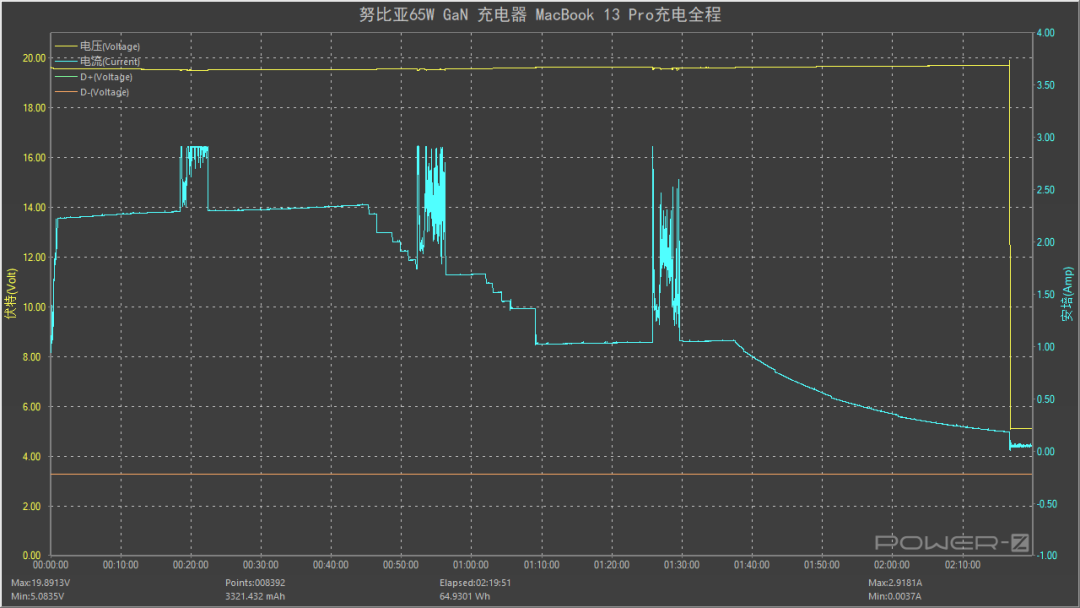
Task: Click the 00:30:00 time axis tick
Action: coord(261,565)
